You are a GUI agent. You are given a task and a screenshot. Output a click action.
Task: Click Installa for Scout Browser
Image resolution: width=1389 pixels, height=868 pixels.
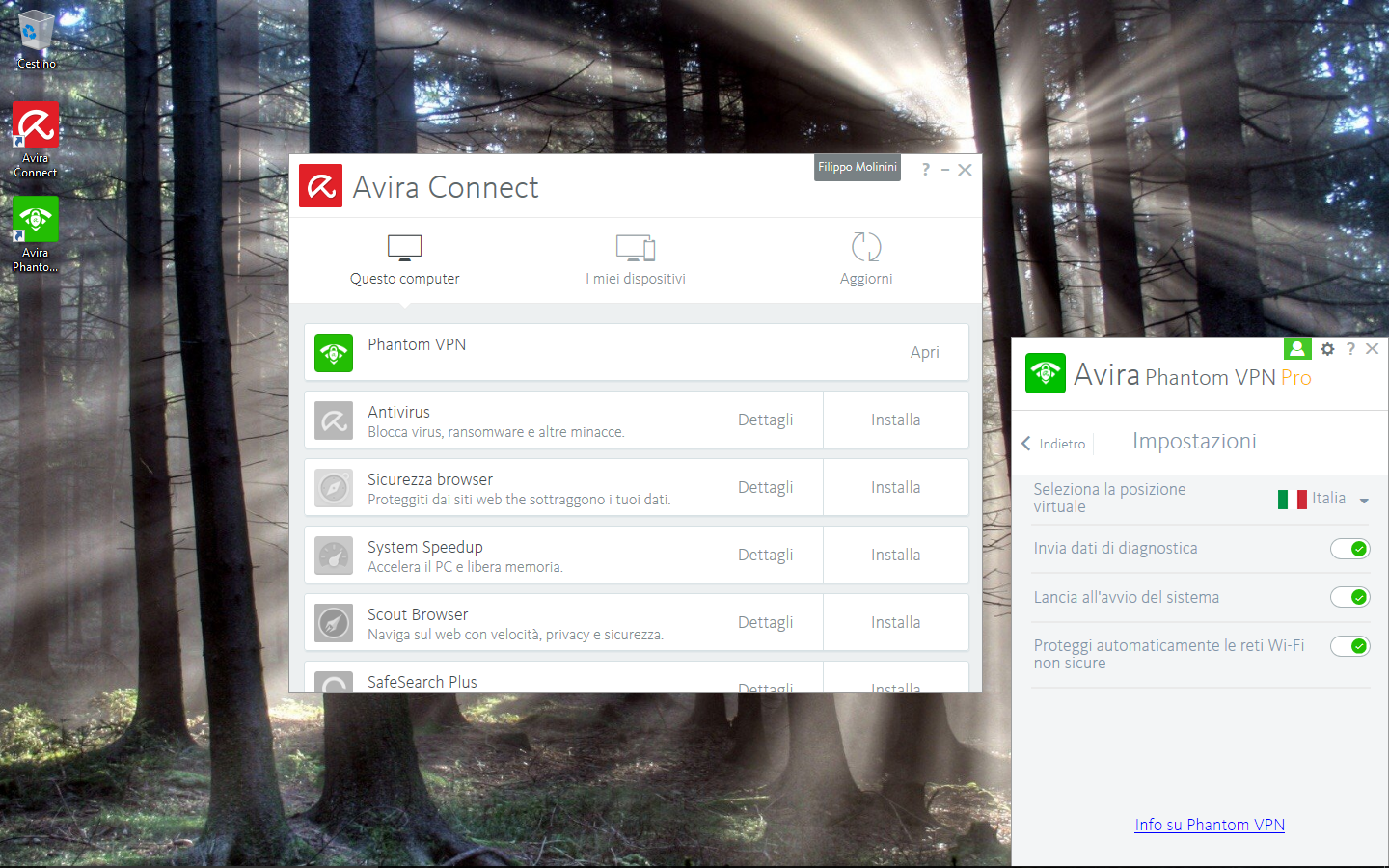click(x=896, y=622)
